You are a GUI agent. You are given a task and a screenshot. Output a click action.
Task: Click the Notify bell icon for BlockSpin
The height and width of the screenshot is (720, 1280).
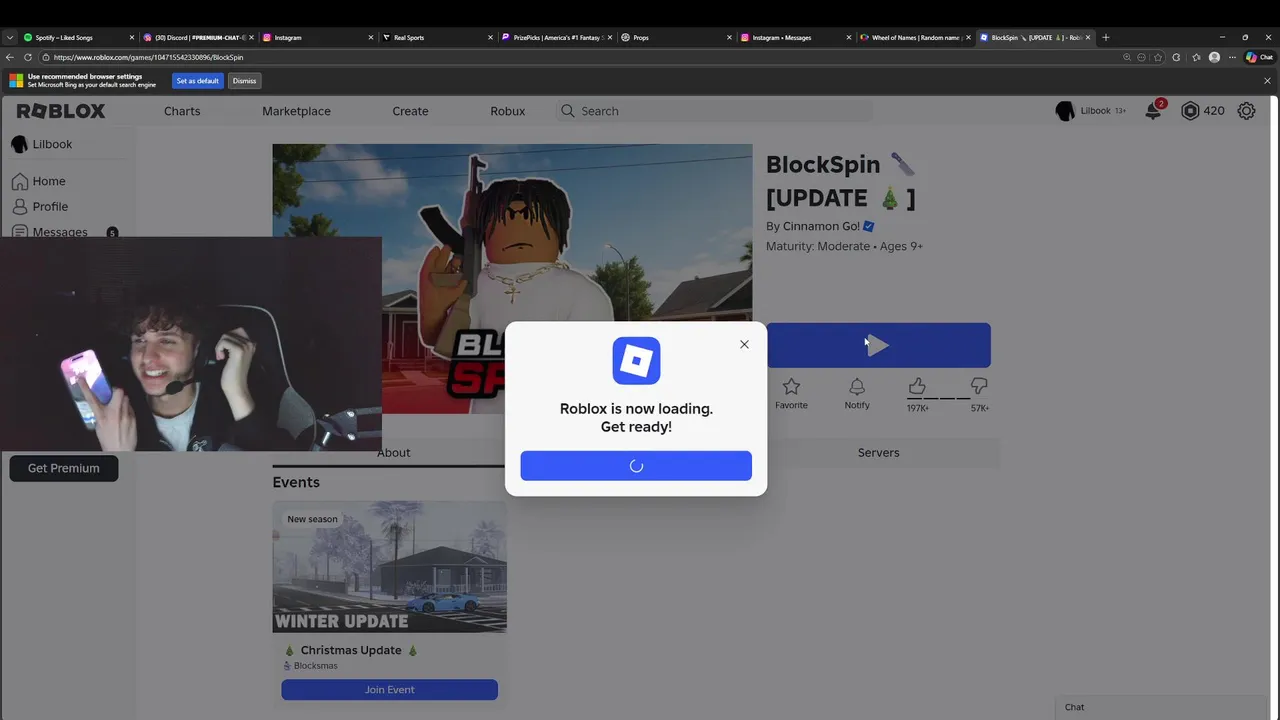(857, 386)
